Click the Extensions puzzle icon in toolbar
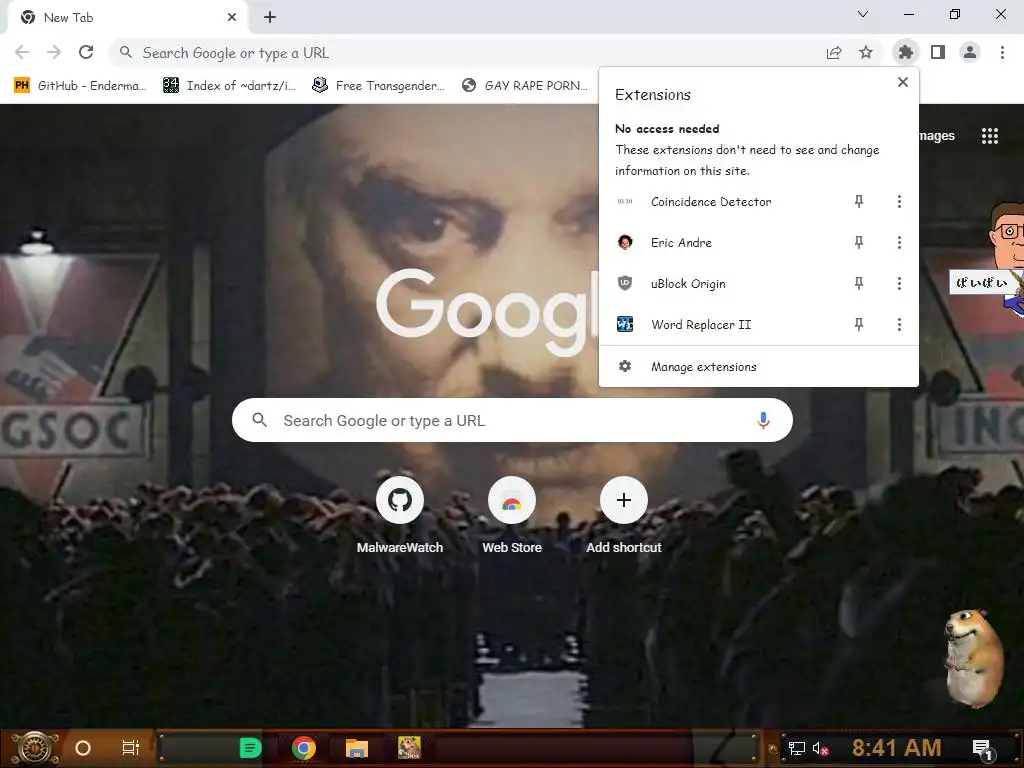The height and width of the screenshot is (768, 1024). [x=905, y=52]
